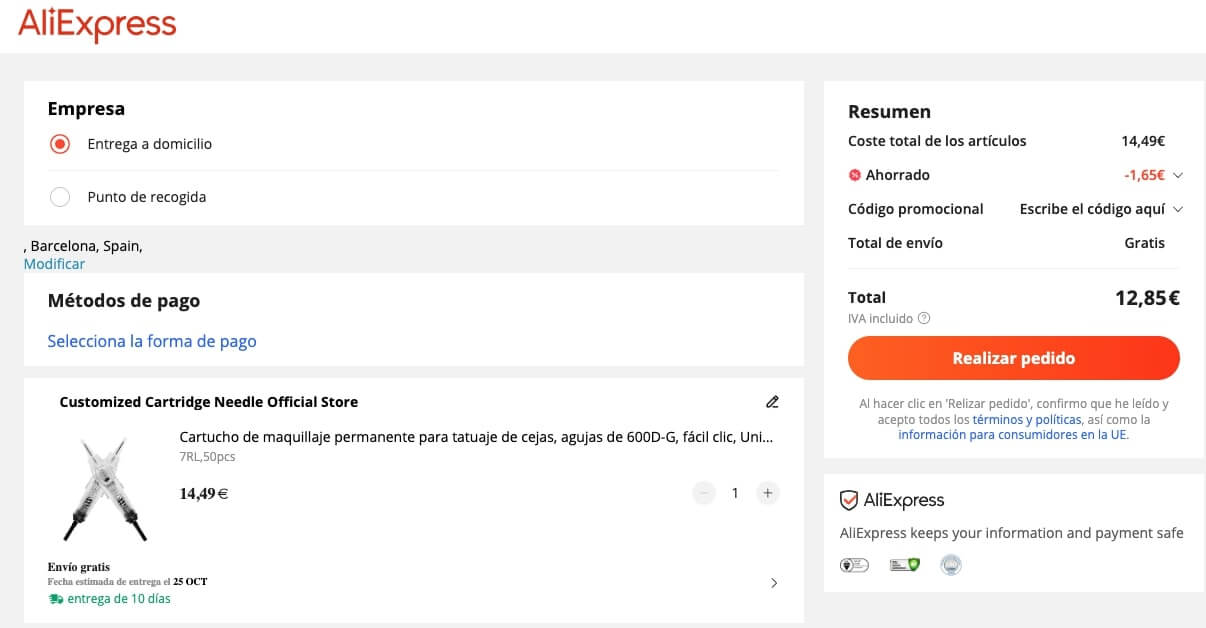This screenshot has height=628, width=1206.
Task: Click the red discount badge next to Ahorrado
Action: [855, 175]
